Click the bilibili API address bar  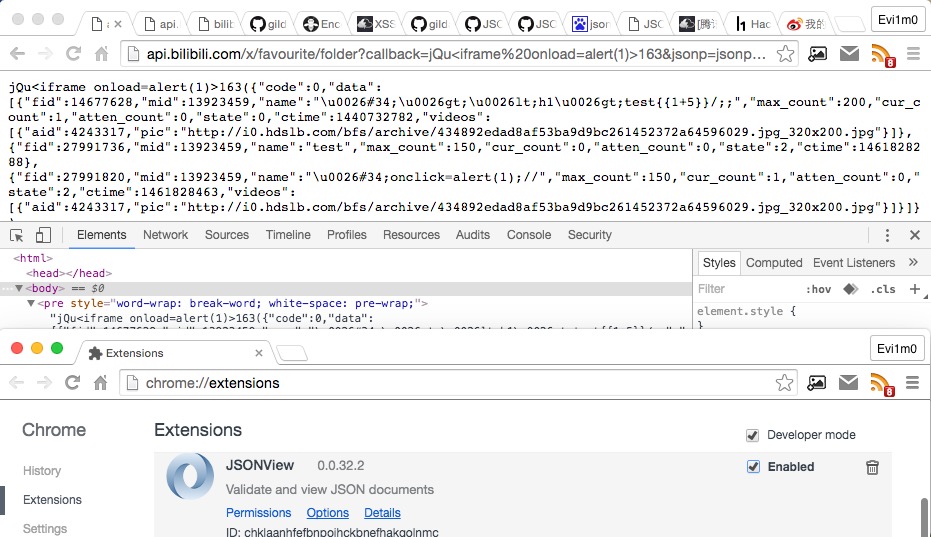(460, 54)
